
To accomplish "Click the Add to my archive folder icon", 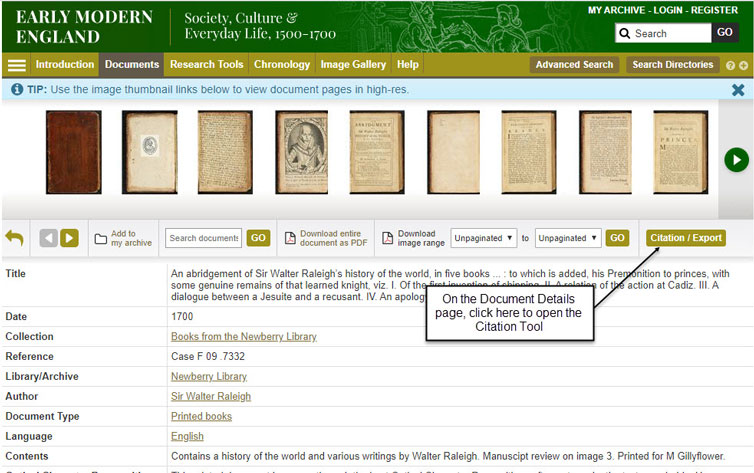I will [101, 239].
